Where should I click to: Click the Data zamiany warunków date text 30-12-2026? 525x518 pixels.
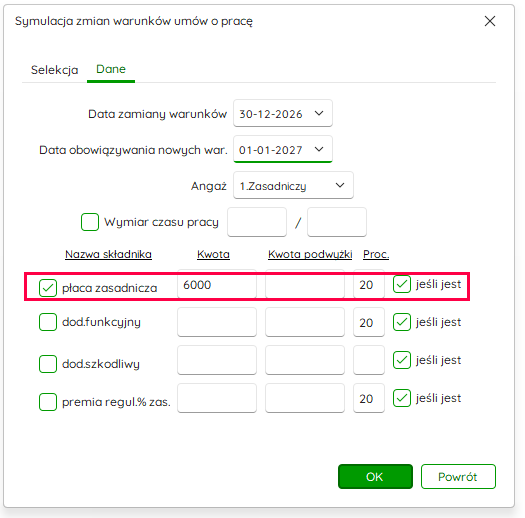271,114
